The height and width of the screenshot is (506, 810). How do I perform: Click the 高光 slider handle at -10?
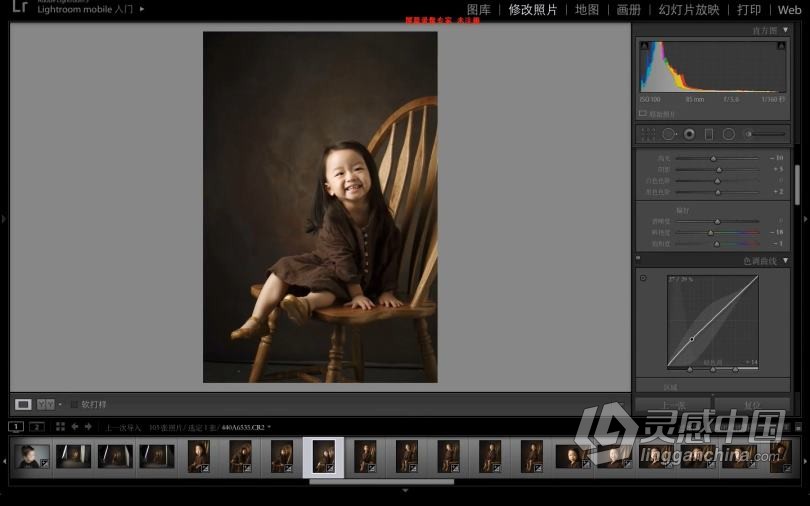click(713, 158)
